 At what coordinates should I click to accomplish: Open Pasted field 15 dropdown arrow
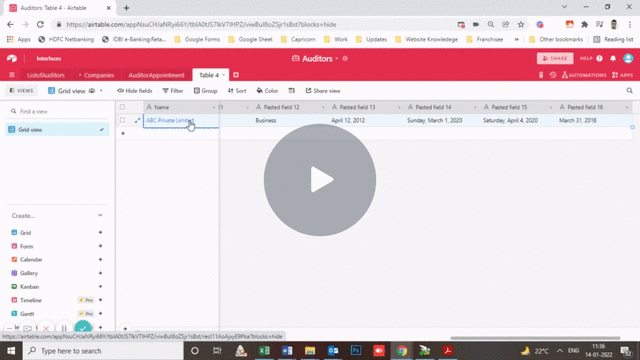551,107
